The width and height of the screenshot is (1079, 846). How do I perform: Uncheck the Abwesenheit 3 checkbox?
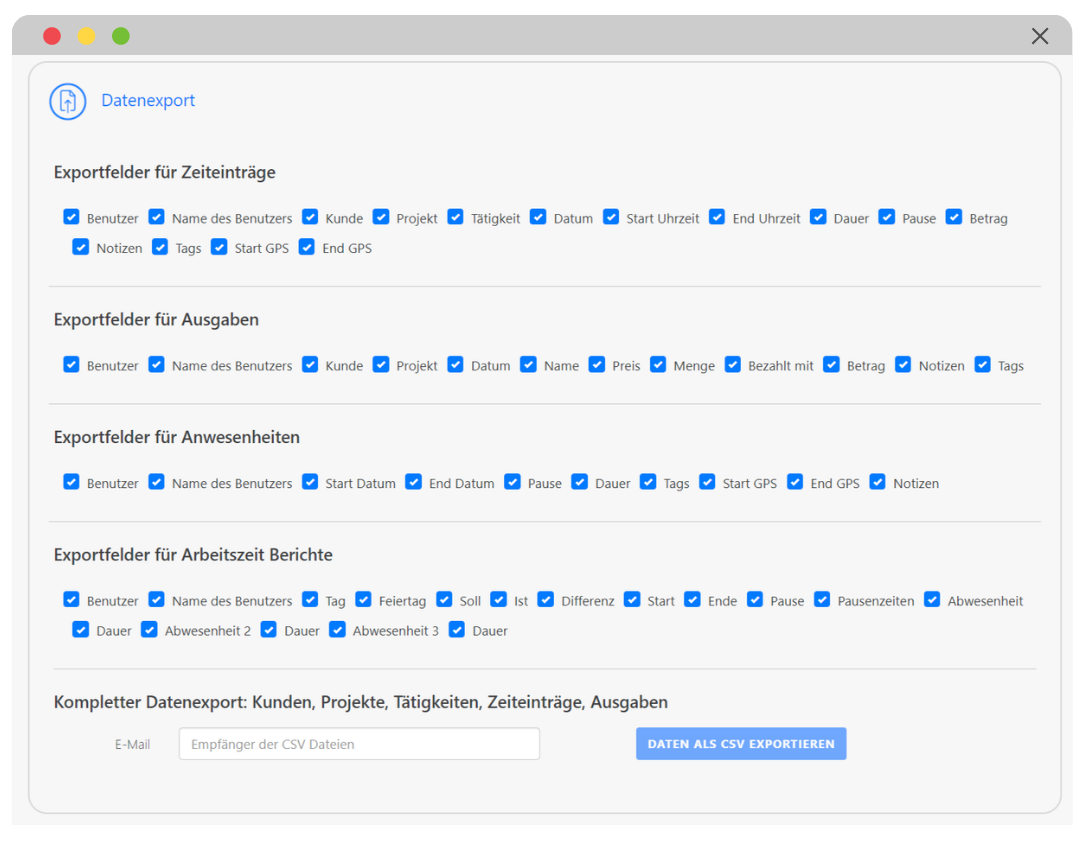coord(337,630)
